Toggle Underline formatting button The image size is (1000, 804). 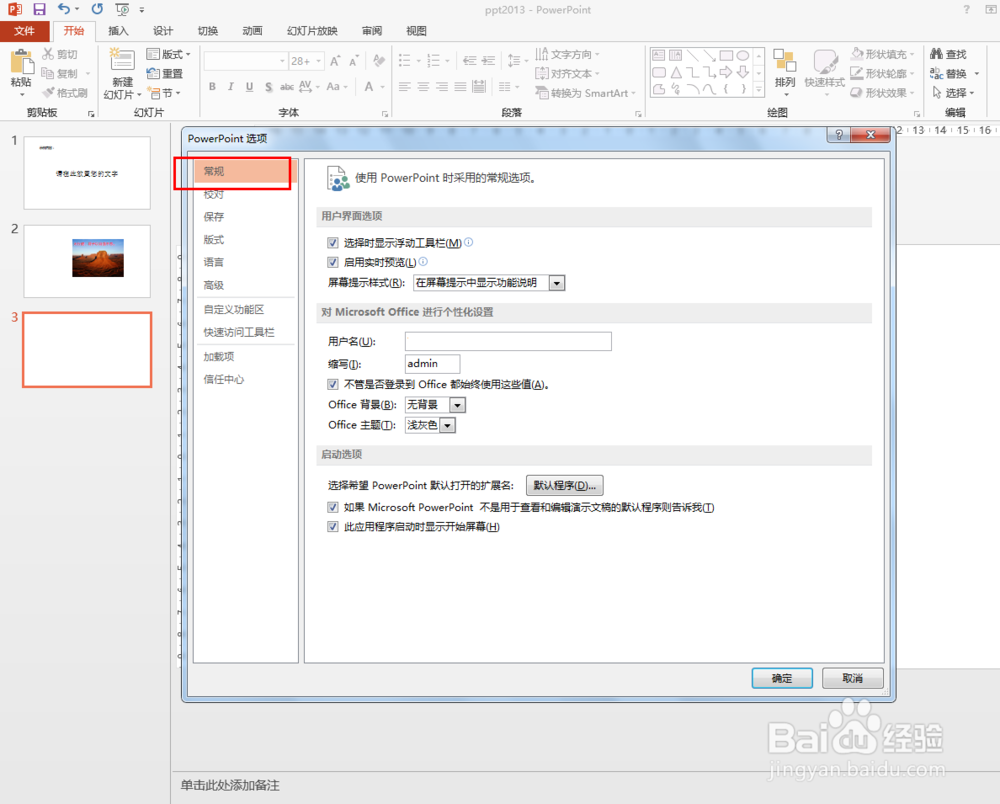[x=249, y=87]
